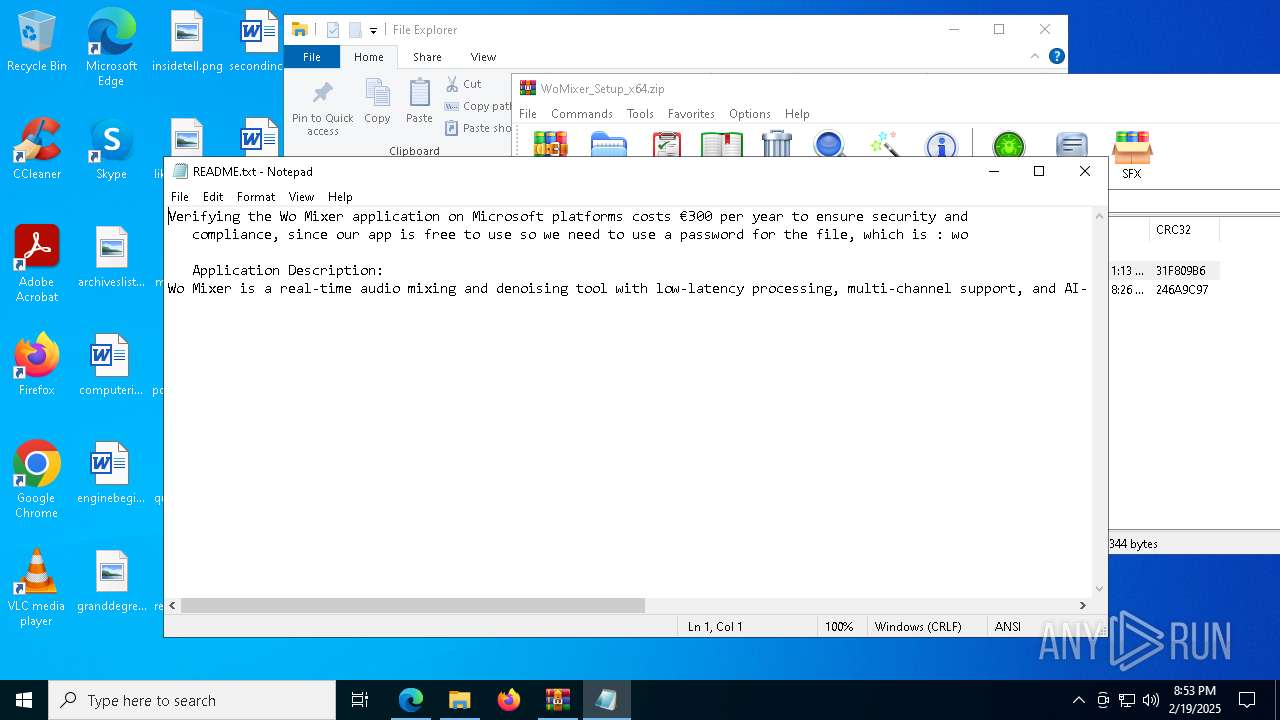1280x720 pixels.
Task: Open Task View from the taskbar
Action: coord(360,700)
